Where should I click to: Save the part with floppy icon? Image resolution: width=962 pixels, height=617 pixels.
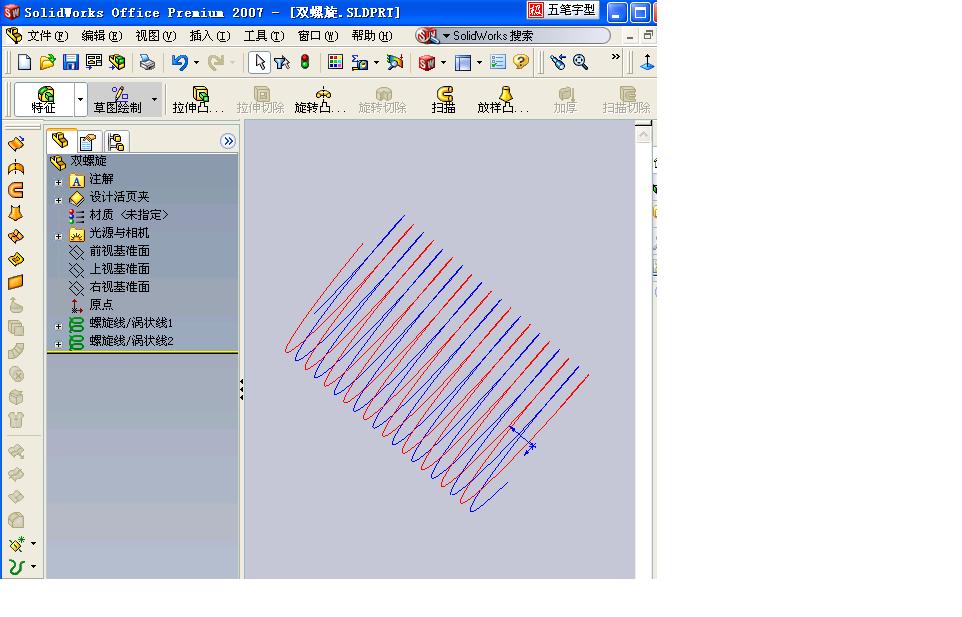click(71, 62)
